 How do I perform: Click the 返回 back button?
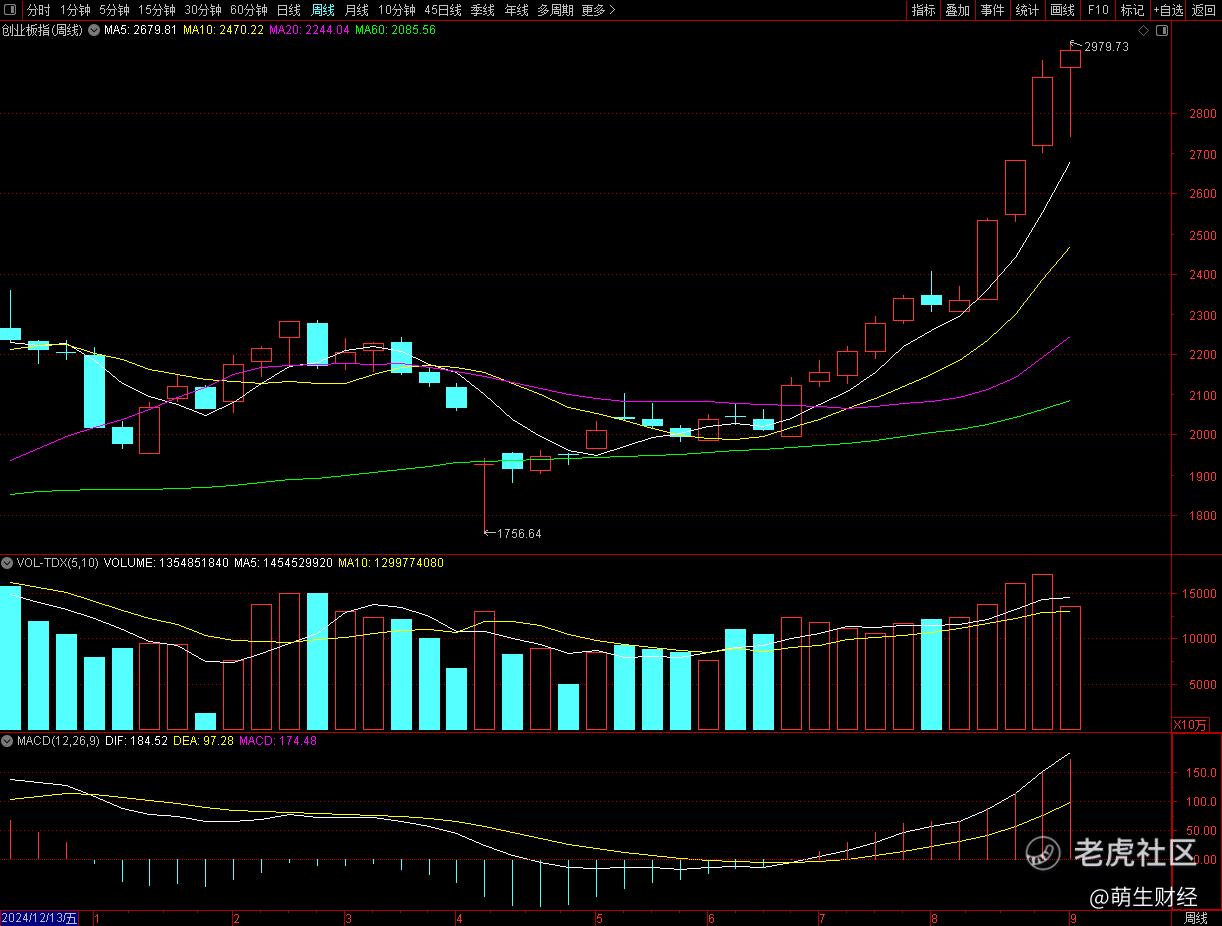[x=1204, y=10]
